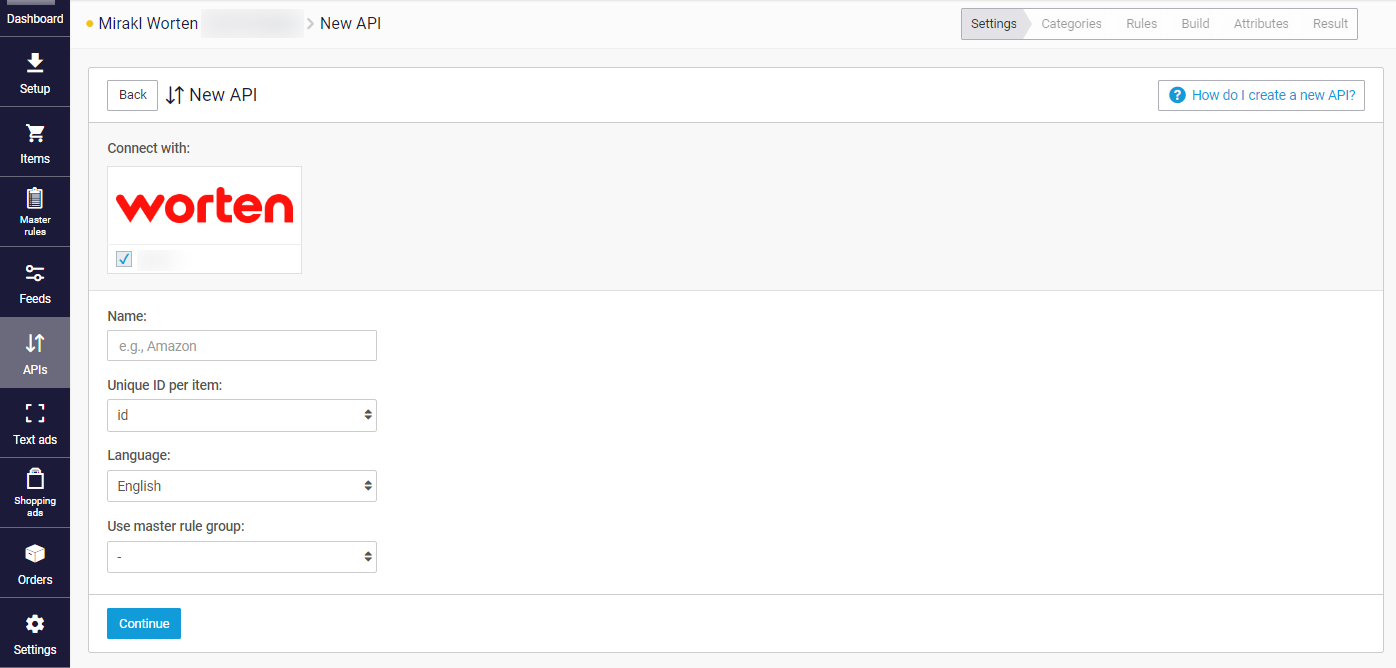Image resolution: width=1396 pixels, height=668 pixels.
Task: Select the APIs sidebar icon
Action: [x=35, y=352]
